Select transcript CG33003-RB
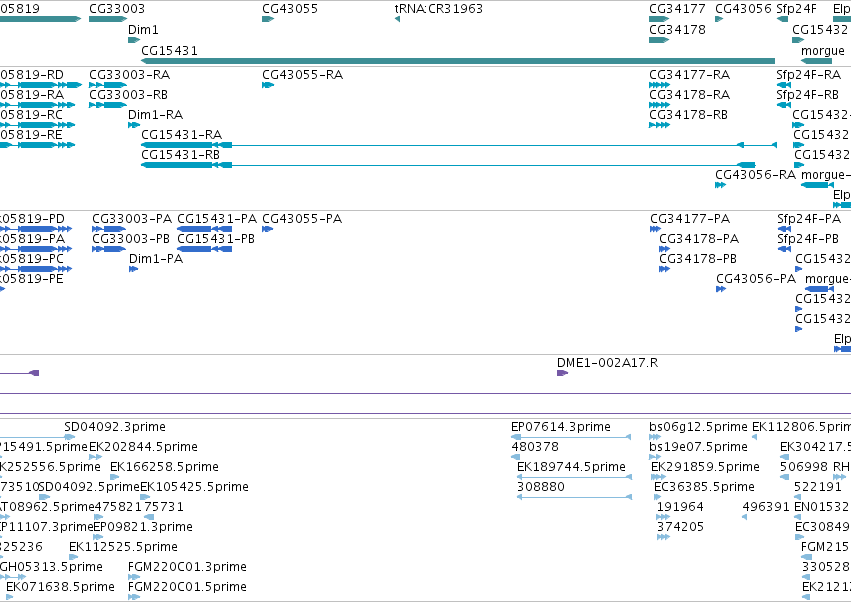 tap(128, 94)
